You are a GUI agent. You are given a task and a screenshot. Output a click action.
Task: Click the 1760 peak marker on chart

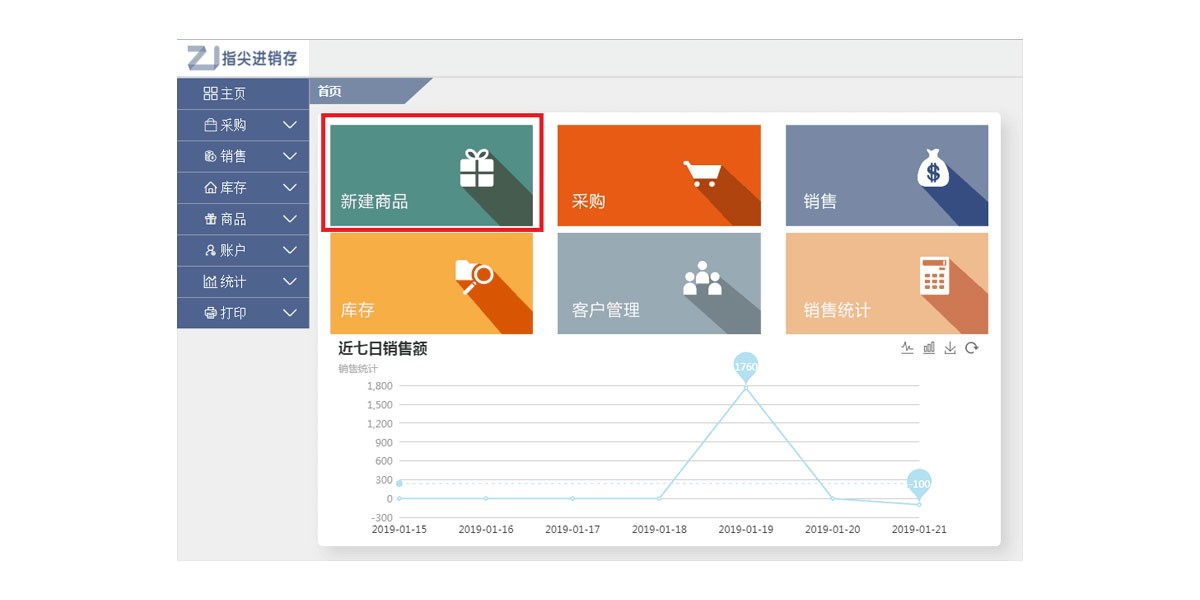click(x=746, y=367)
